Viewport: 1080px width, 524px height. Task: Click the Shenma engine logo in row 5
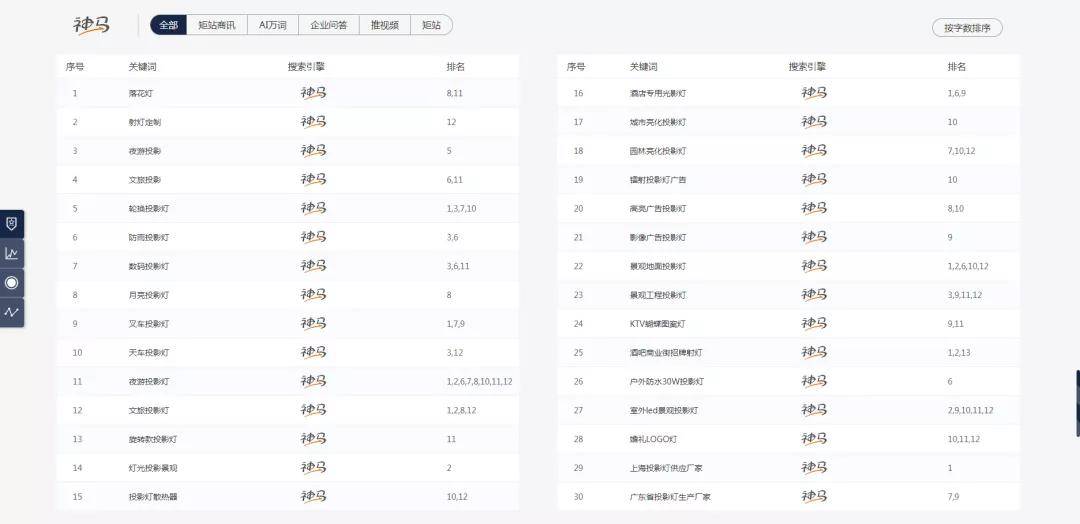(x=313, y=209)
